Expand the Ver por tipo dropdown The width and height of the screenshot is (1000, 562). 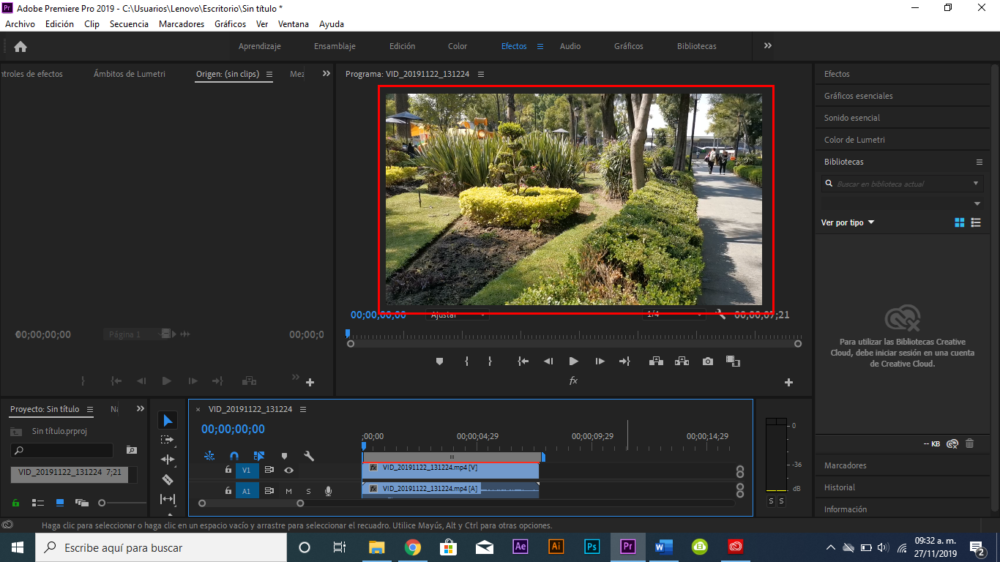point(848,223)
